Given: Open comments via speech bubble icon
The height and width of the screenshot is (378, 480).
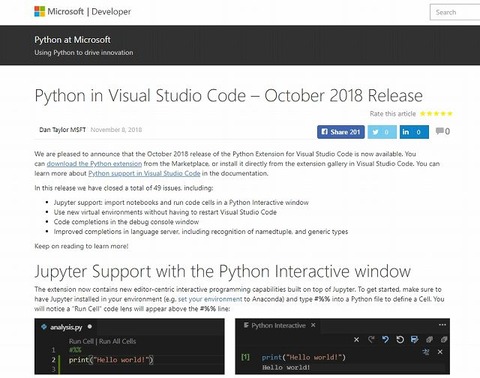Looking at the screenshot, I should point(439,131).
